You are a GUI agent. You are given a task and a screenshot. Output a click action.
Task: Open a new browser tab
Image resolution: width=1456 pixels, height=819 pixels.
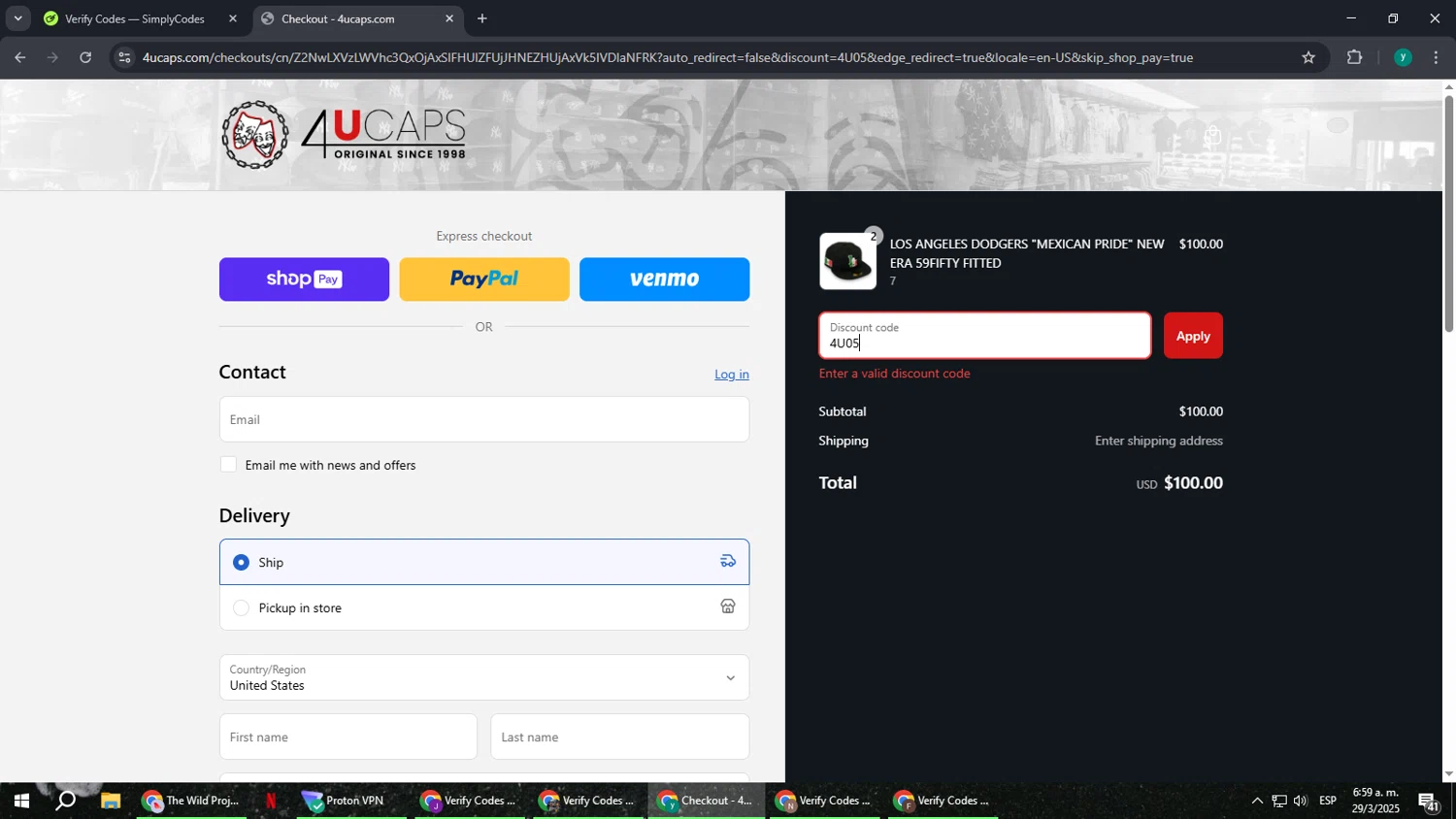(x=482, y=18)
